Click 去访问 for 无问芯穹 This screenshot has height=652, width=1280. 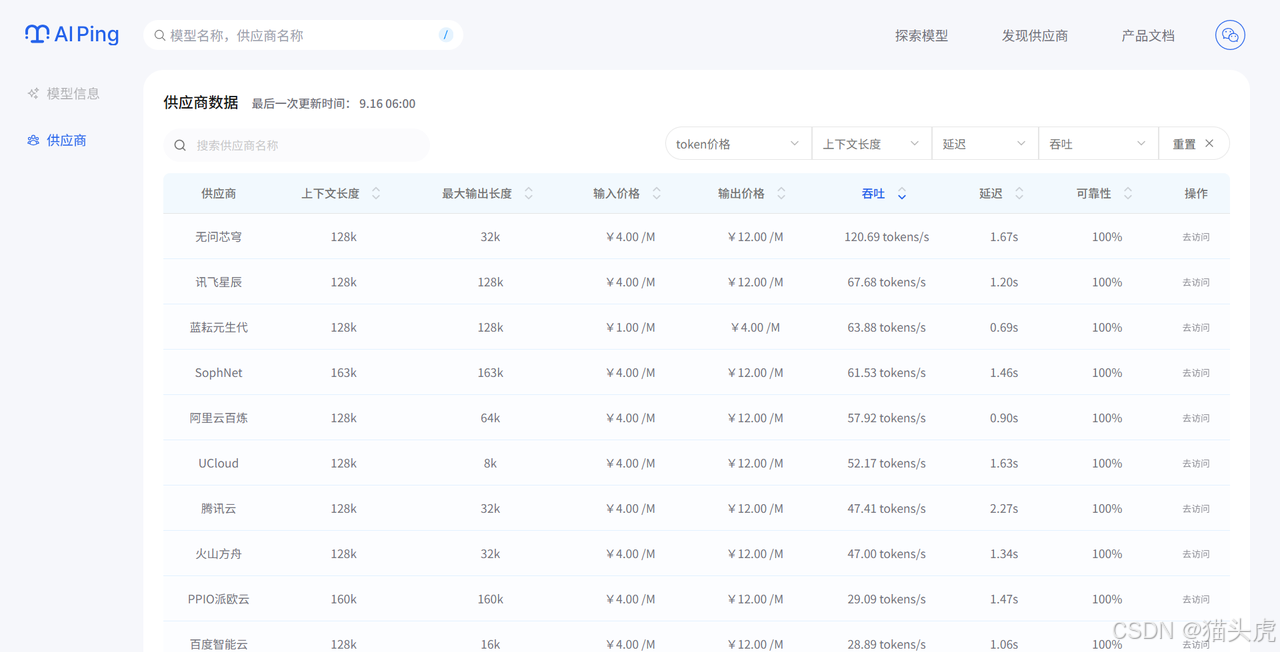pos(1196,237)
